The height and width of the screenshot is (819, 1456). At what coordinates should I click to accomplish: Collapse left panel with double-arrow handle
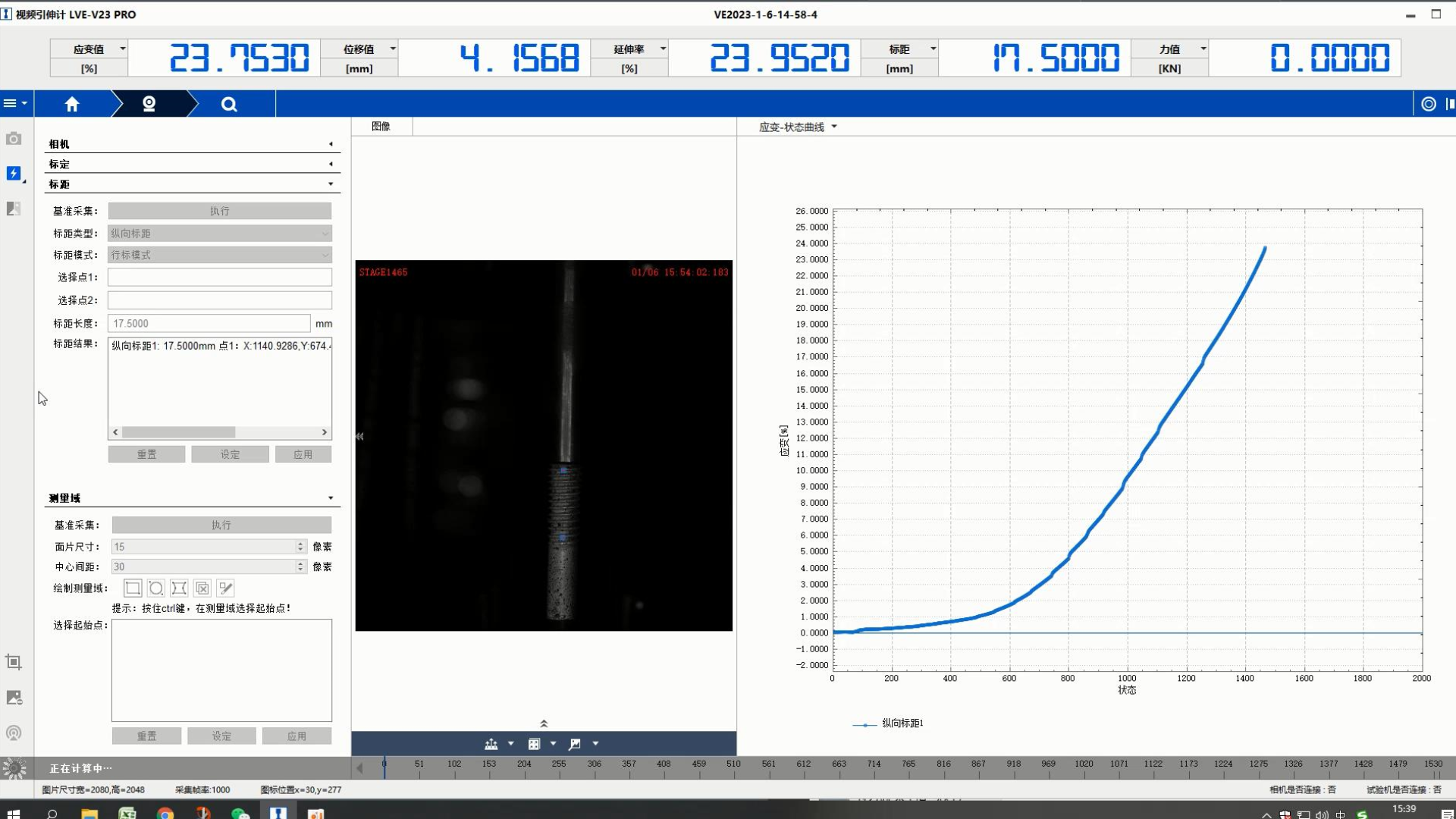pos(359,436)
